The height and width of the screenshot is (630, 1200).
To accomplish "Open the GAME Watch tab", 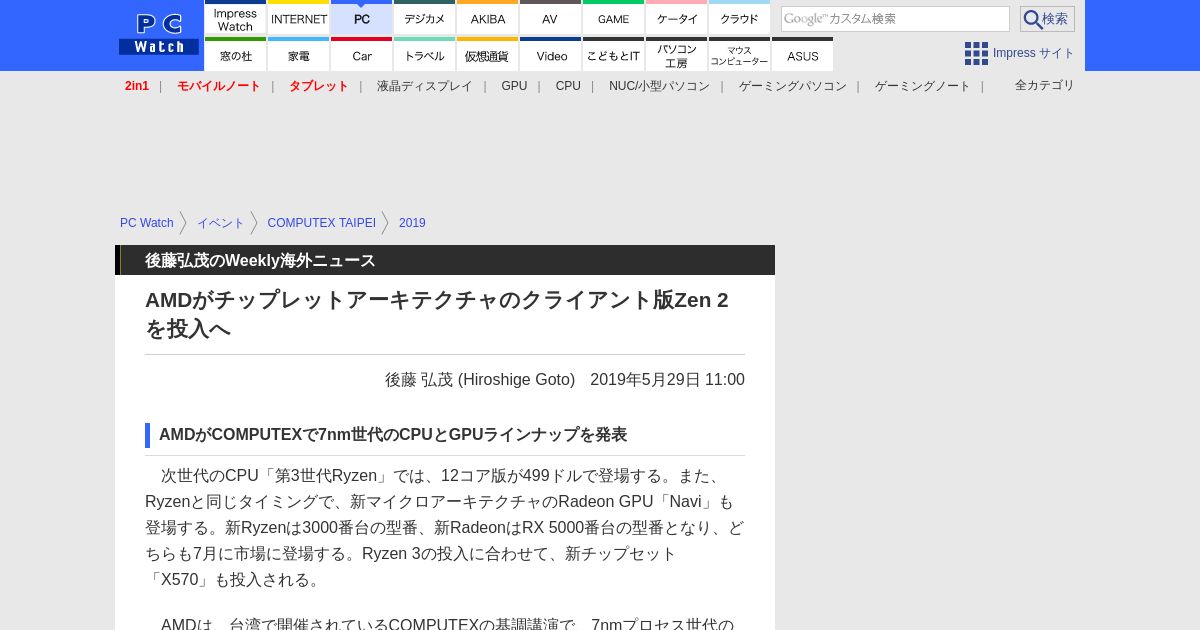I will pos(614,18).
